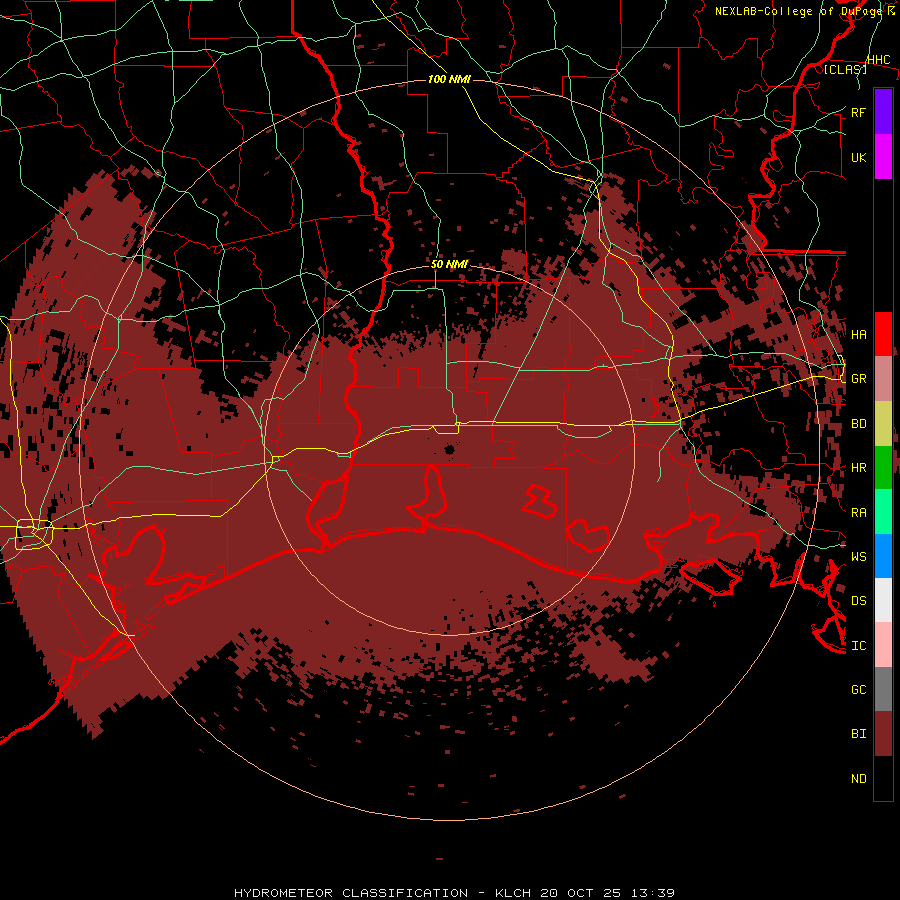Click the 13:39 timestamp

click(x=653, y=893)
